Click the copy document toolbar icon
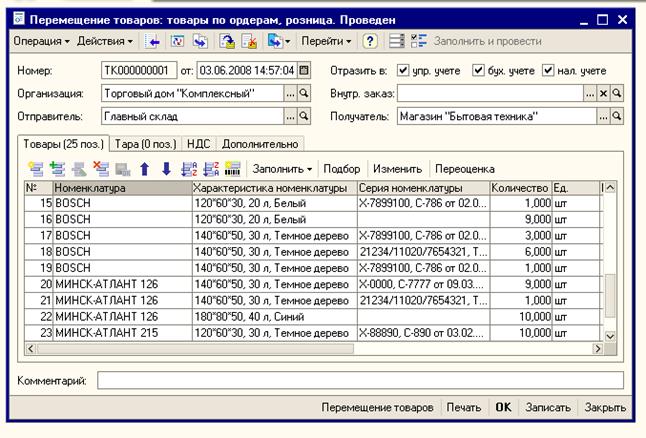646x438 pixels. coord(201,41)
